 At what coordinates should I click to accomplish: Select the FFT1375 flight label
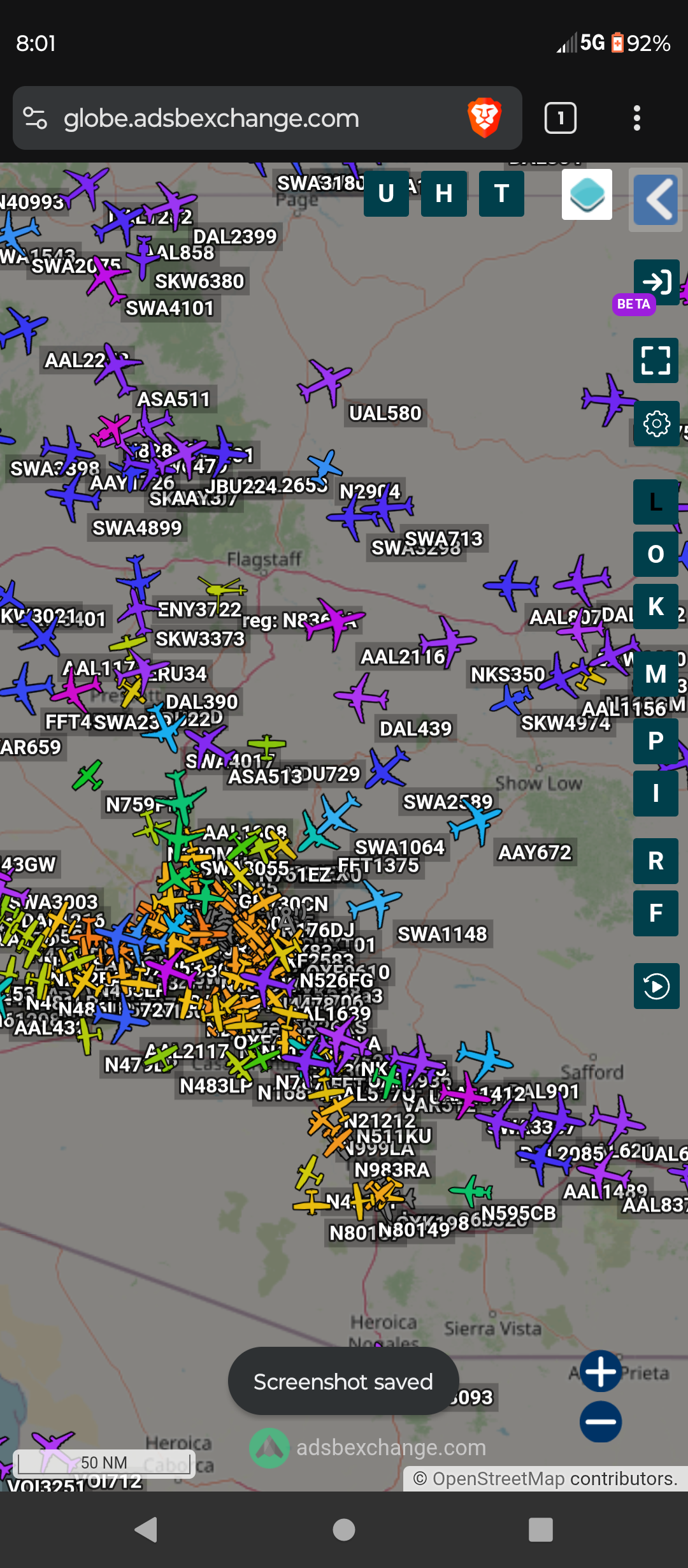(x=378, y=866)
